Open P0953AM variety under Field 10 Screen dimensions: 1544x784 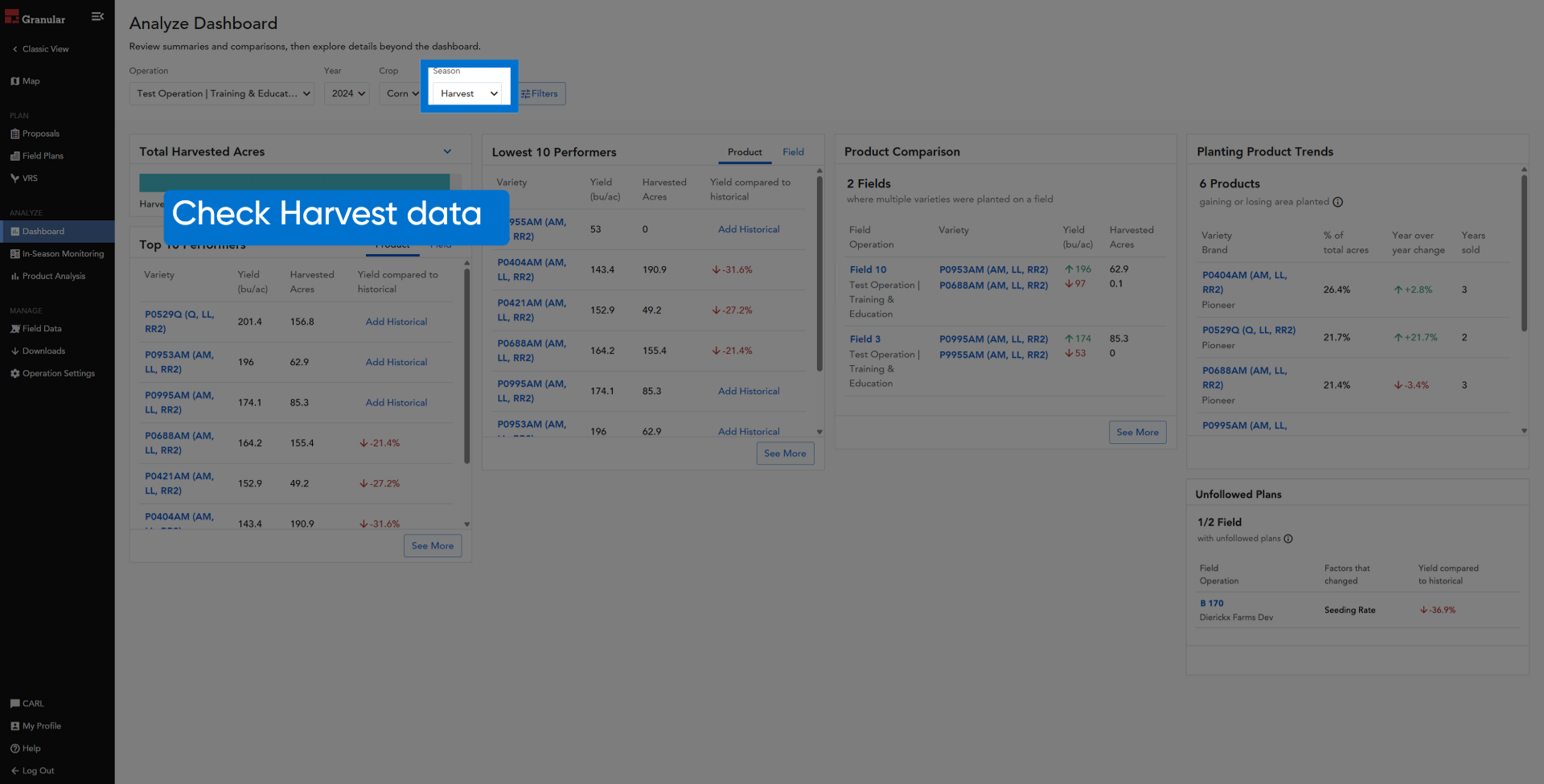[994, 270]
